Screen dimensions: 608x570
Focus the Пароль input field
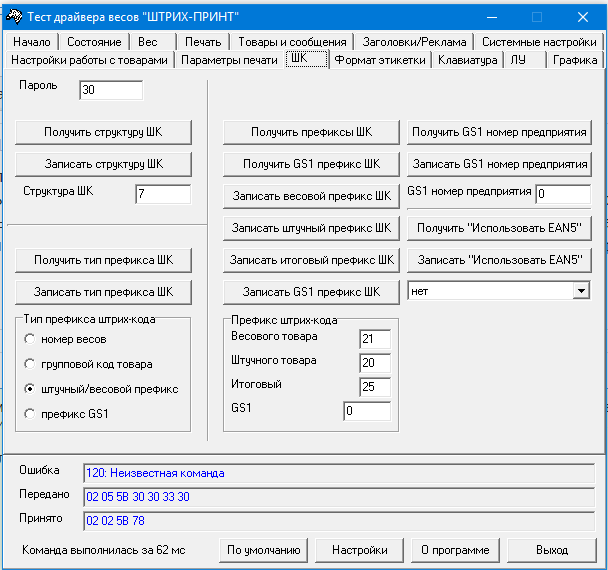point(111,90)
